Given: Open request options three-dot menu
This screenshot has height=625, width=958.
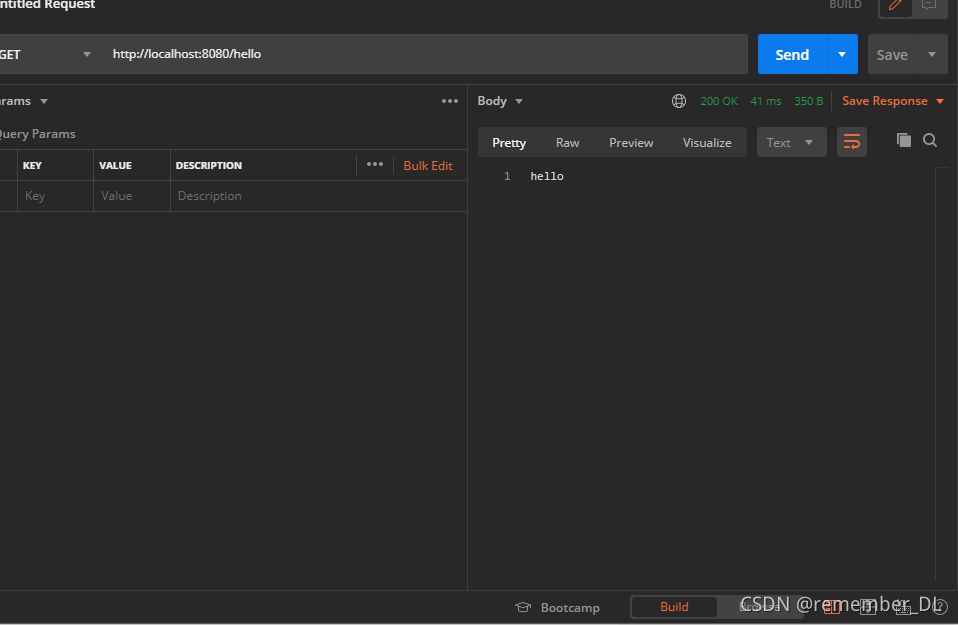Looking at the screenshot, I should click(450, 101).
